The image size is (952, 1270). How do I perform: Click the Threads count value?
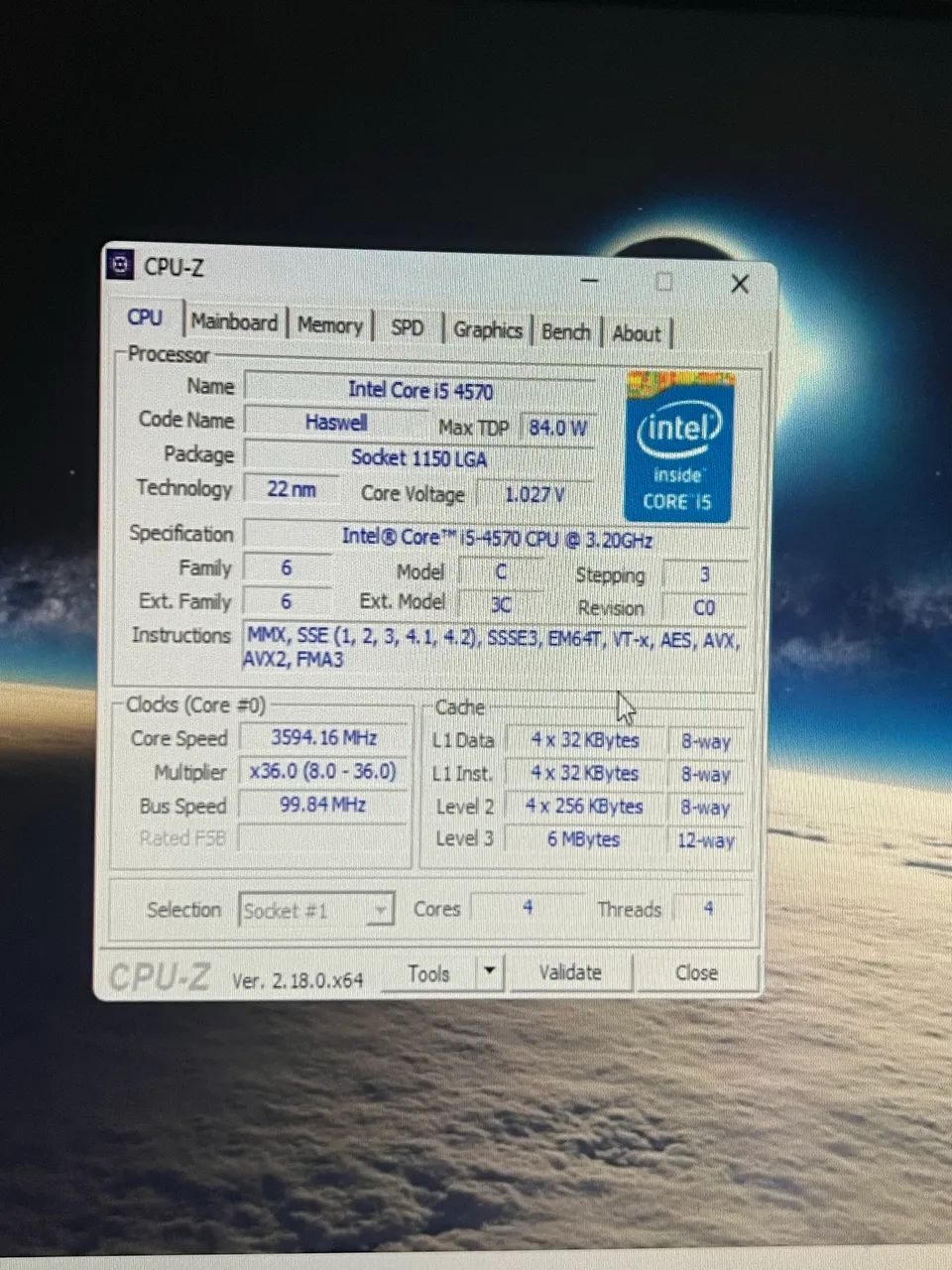point(708,909)
